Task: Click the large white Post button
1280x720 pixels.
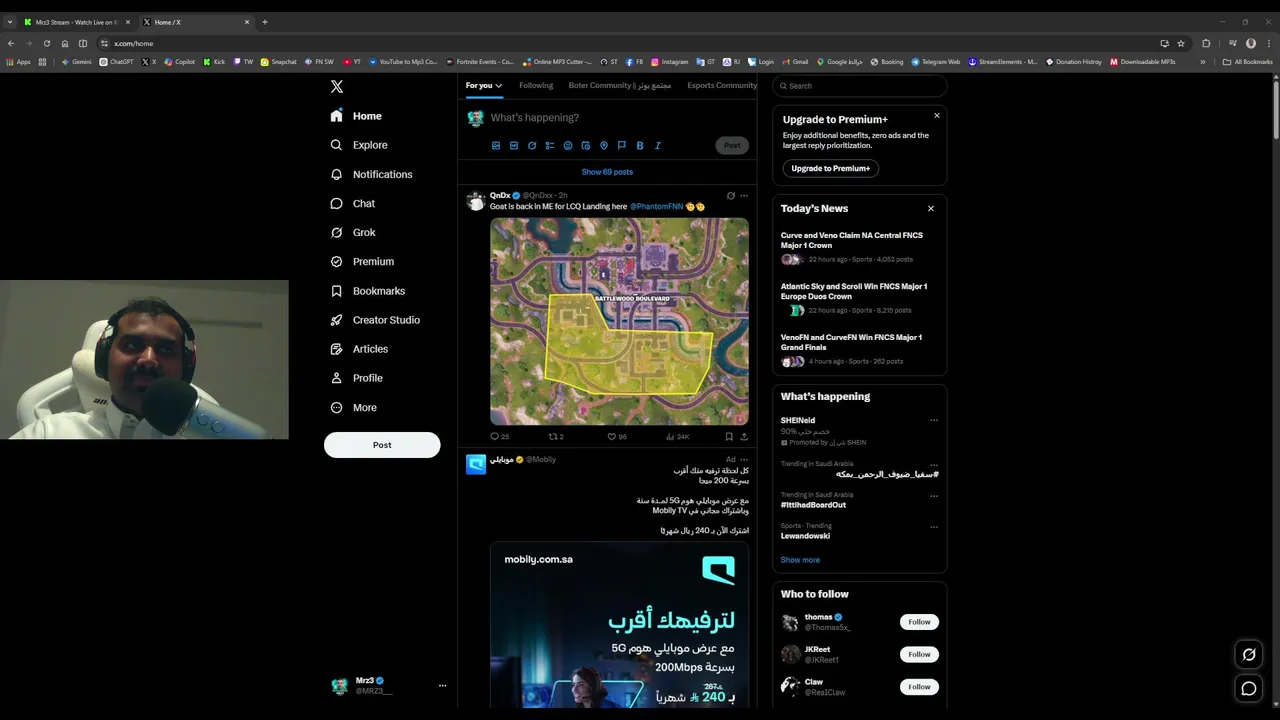Action: [382, 445]
